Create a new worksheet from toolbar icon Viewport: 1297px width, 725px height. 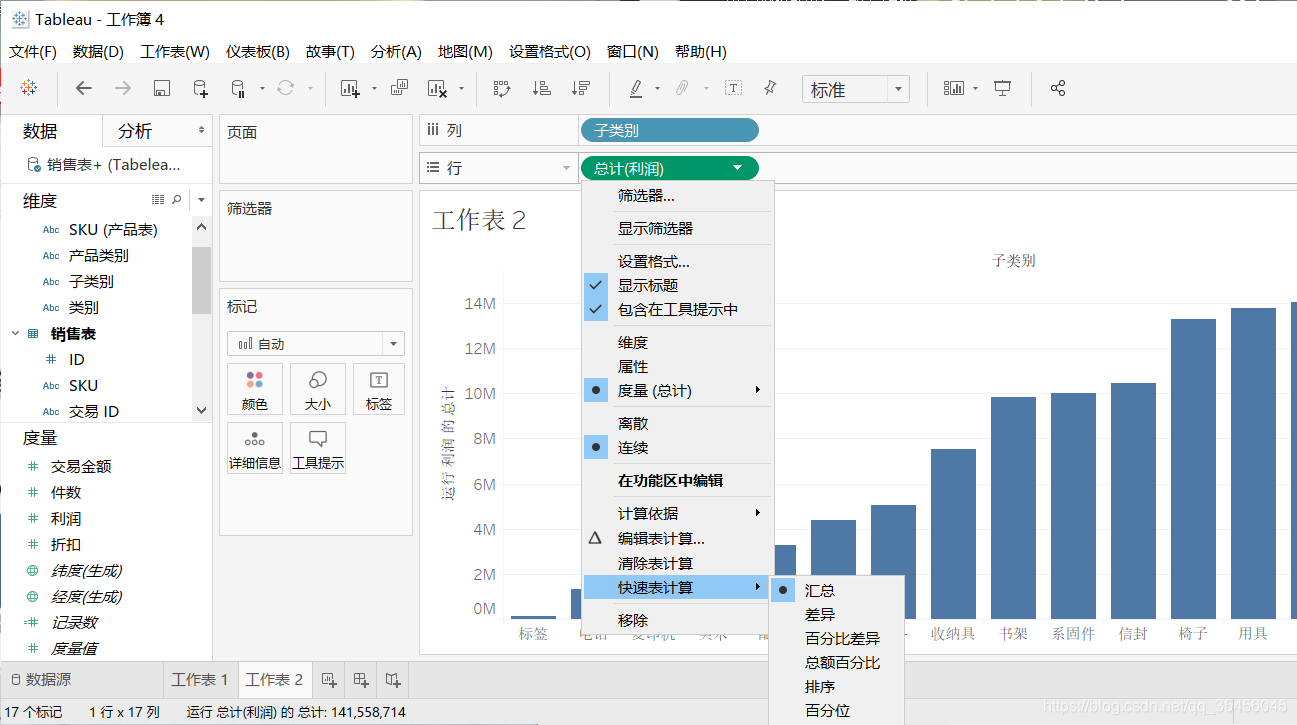[x=350, y=88]
